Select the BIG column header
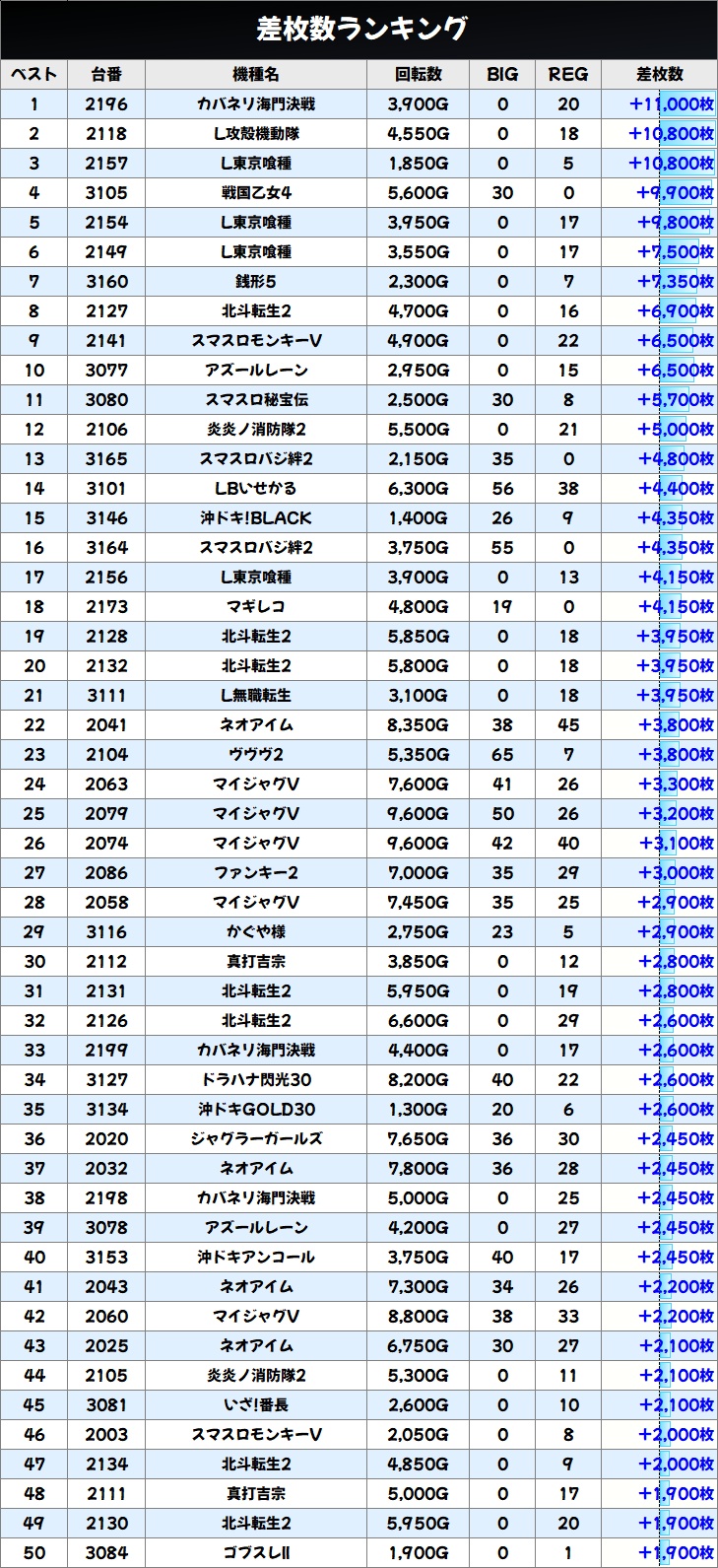 [x=502, y=74]
